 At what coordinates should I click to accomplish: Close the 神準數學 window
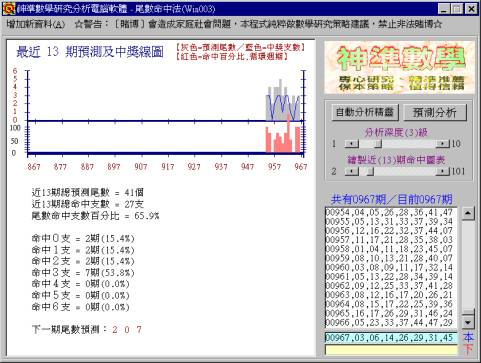pyautogui.click(x=471, y=9)
